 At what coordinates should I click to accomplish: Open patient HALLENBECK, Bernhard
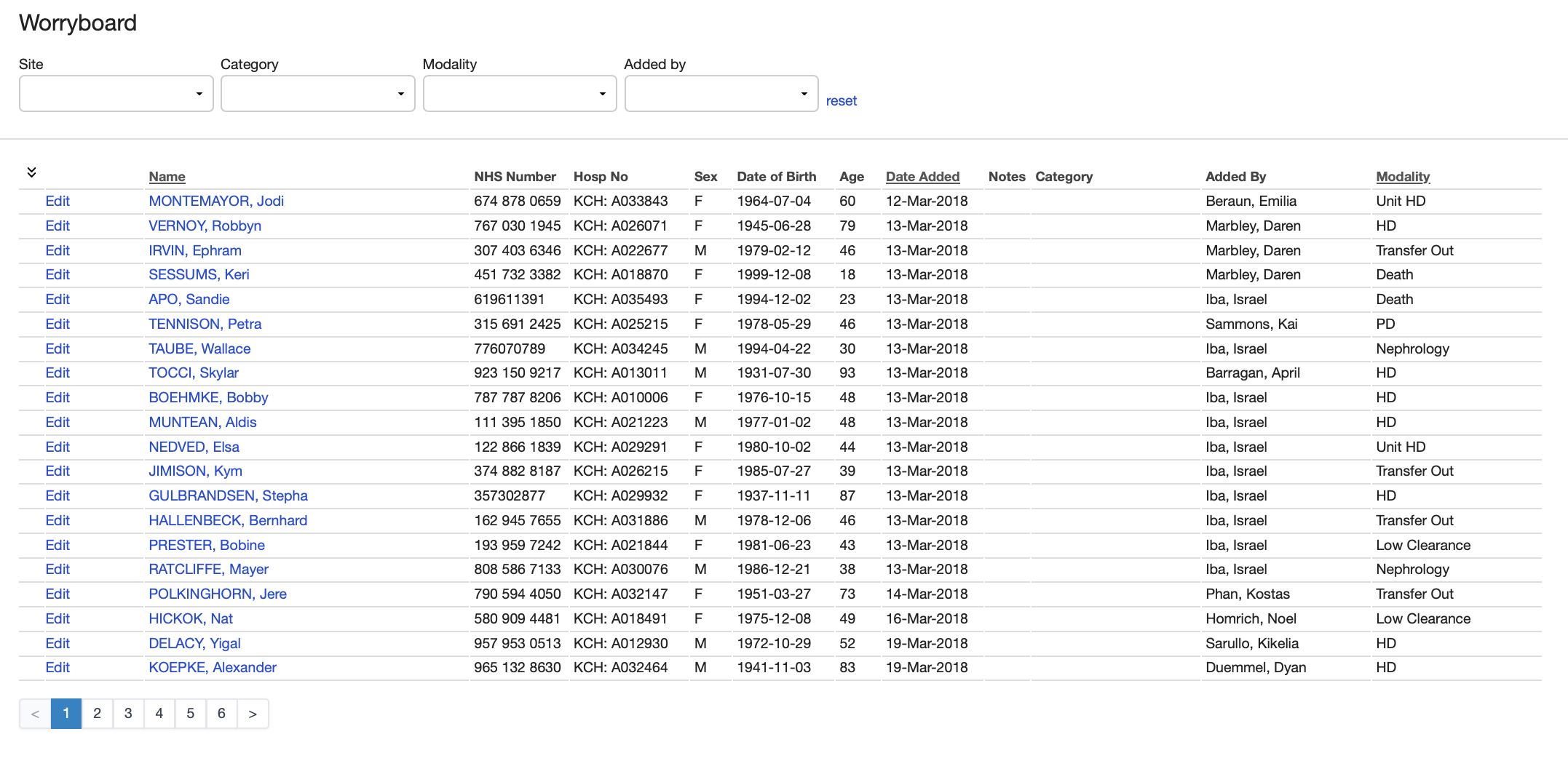(228, 521)
